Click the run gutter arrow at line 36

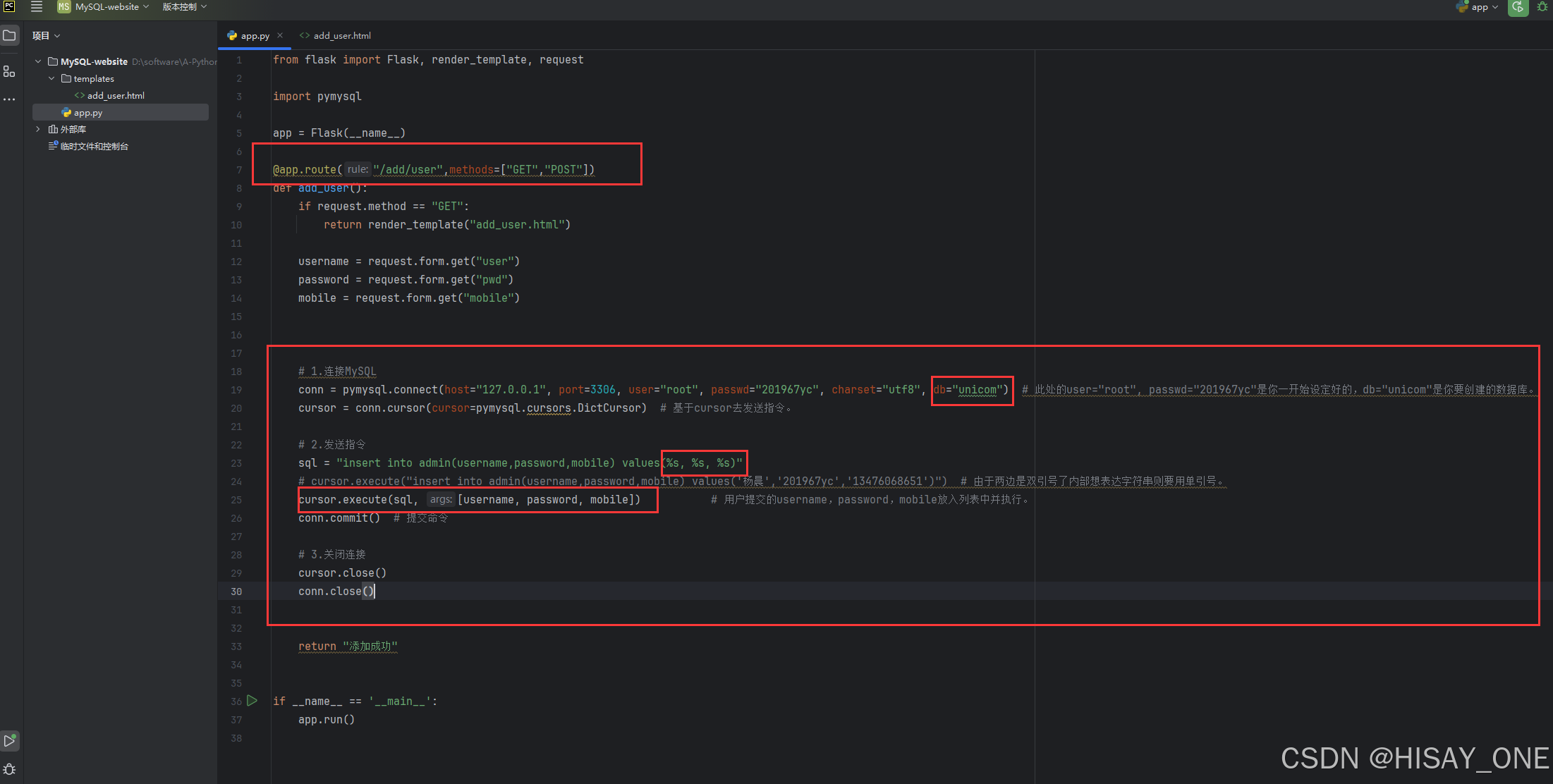click(x=252, y=701)
